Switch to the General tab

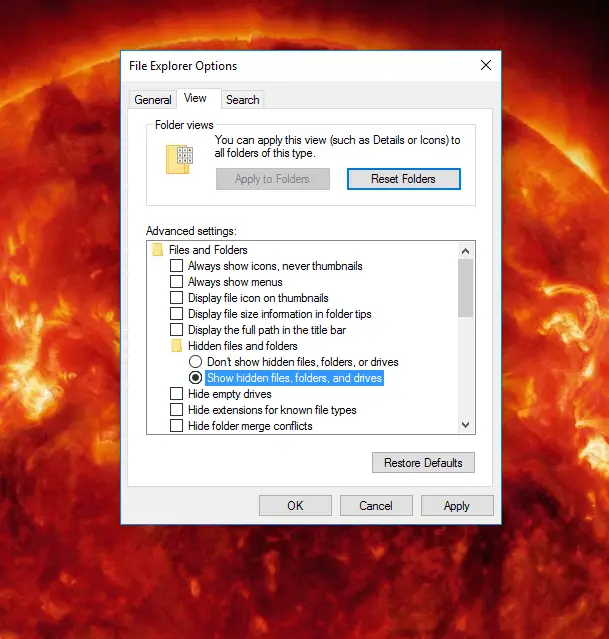point(153,100)
